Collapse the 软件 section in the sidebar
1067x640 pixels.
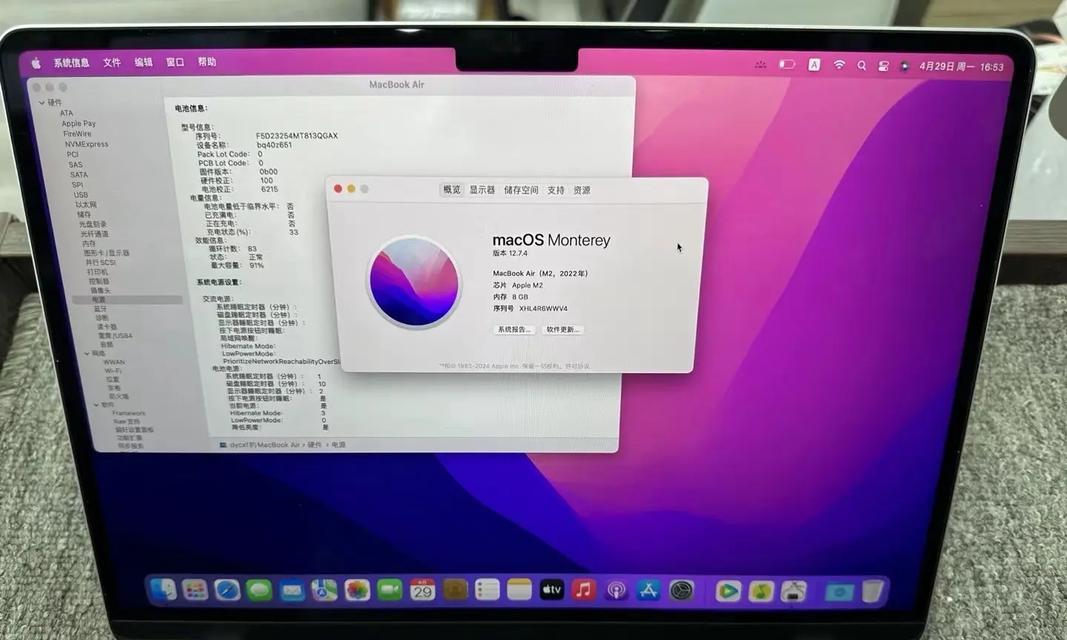pyautogui.click(x=96, y=405)
